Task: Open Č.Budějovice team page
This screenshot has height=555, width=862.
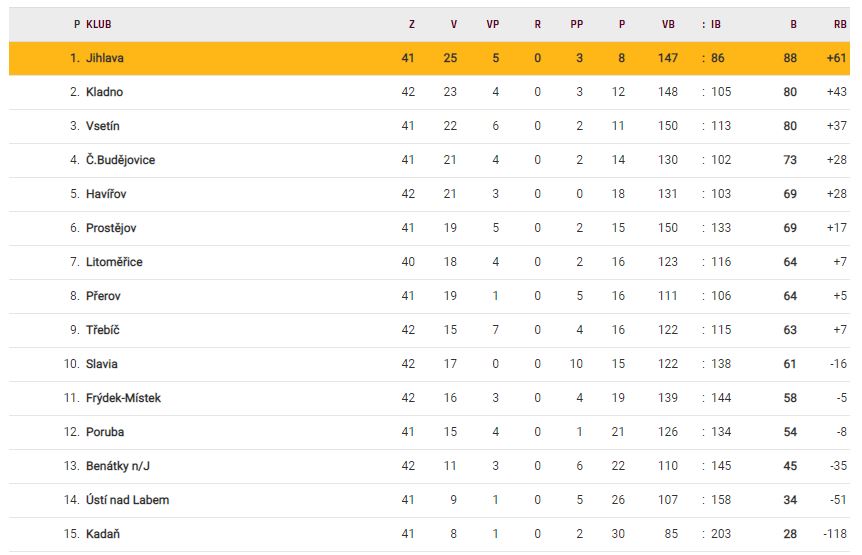Action: pyautogui.click(x=120, y=160)
